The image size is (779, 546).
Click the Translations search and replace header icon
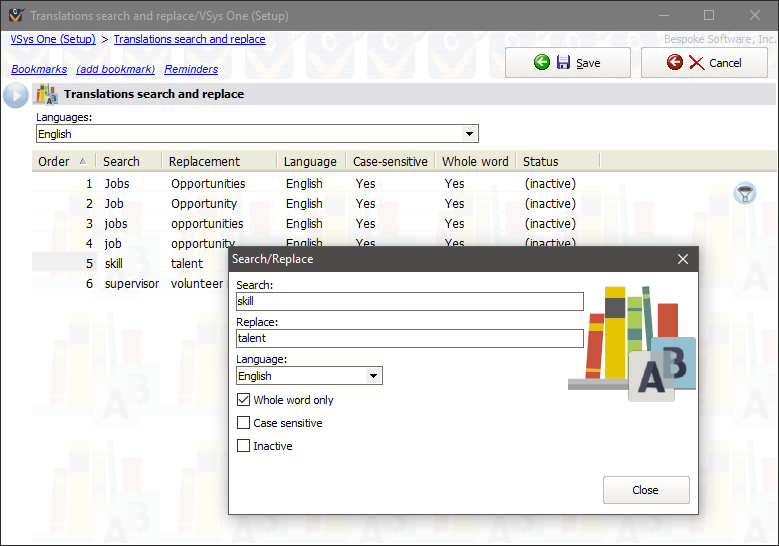[46, 95]
